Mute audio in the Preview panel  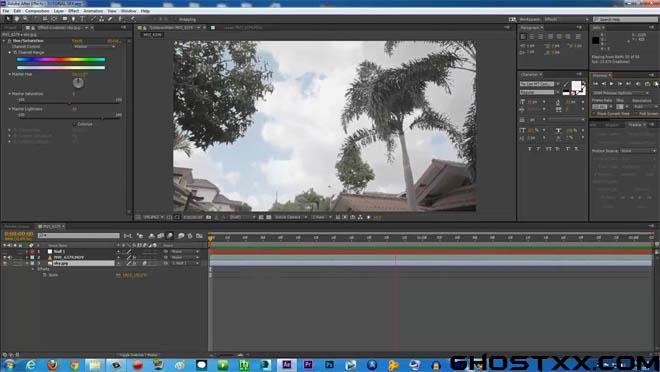(x=638, y=84)
